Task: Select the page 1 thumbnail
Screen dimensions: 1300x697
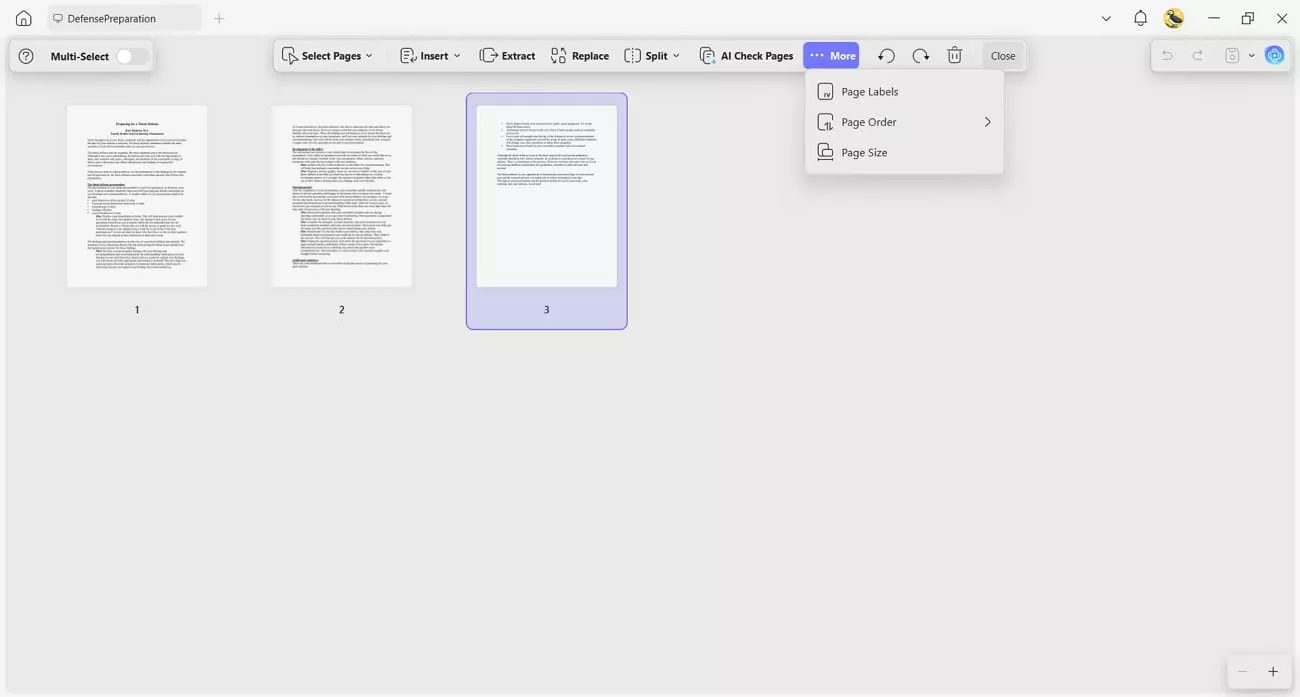Action: [x=136, y=195]
